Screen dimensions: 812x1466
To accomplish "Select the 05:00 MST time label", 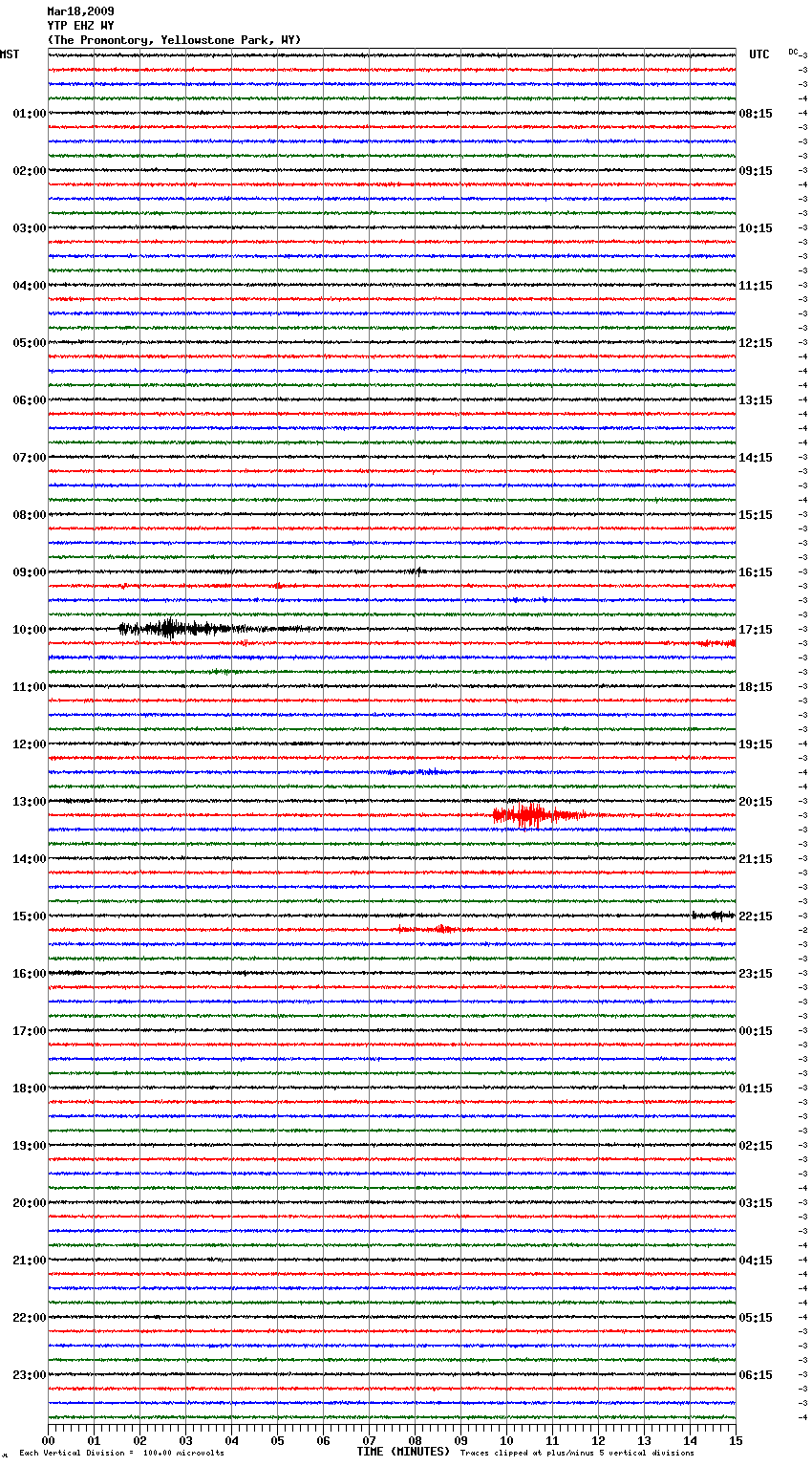I will [29, 343].
